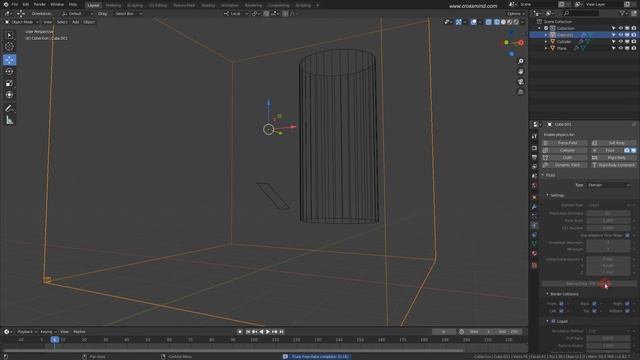
Task: Play animation forward in timeline
Action: (x=268, y=332)
